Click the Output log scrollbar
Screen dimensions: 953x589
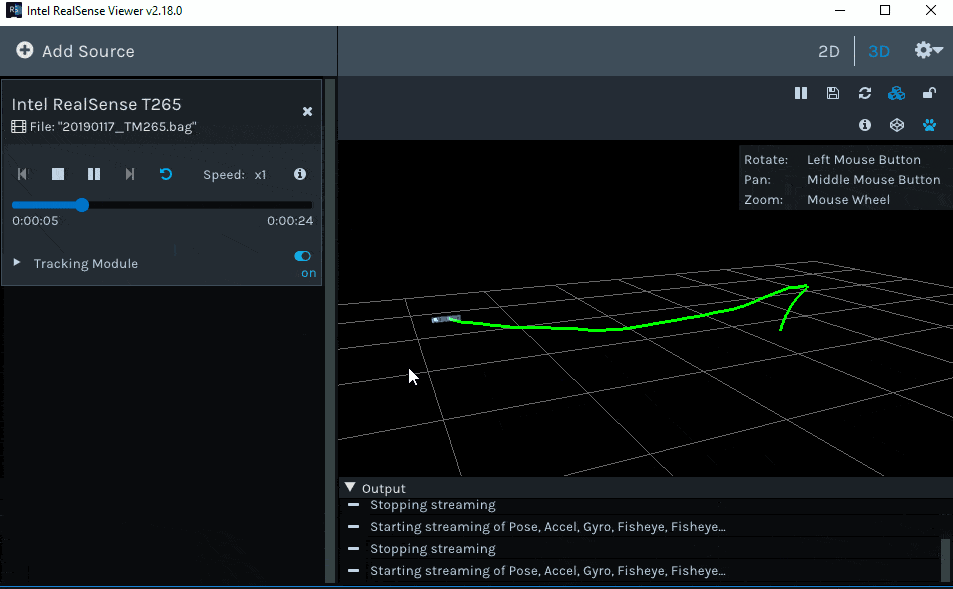[945, 560]
